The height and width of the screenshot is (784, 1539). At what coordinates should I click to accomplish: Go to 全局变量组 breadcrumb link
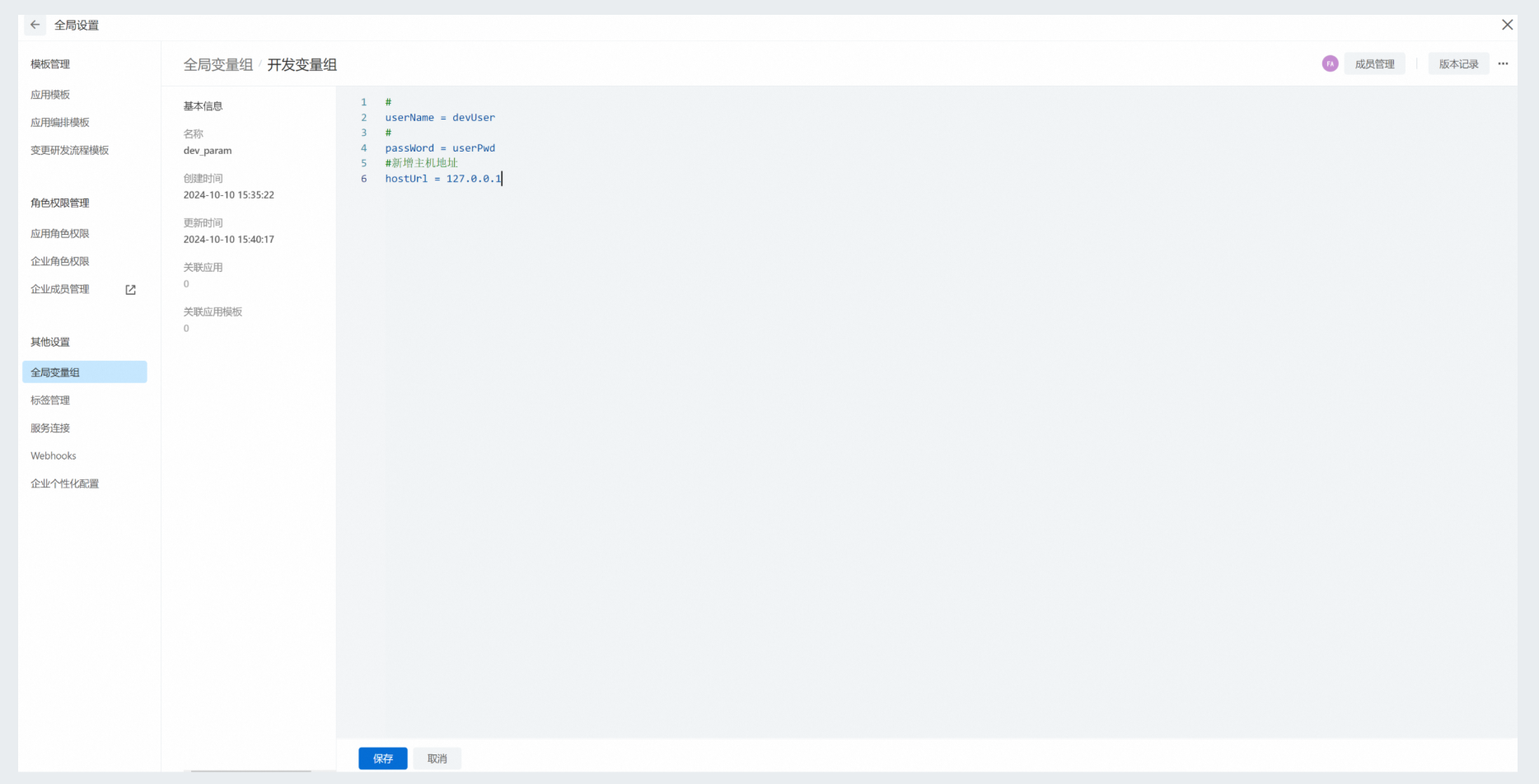tap(218, 64)
